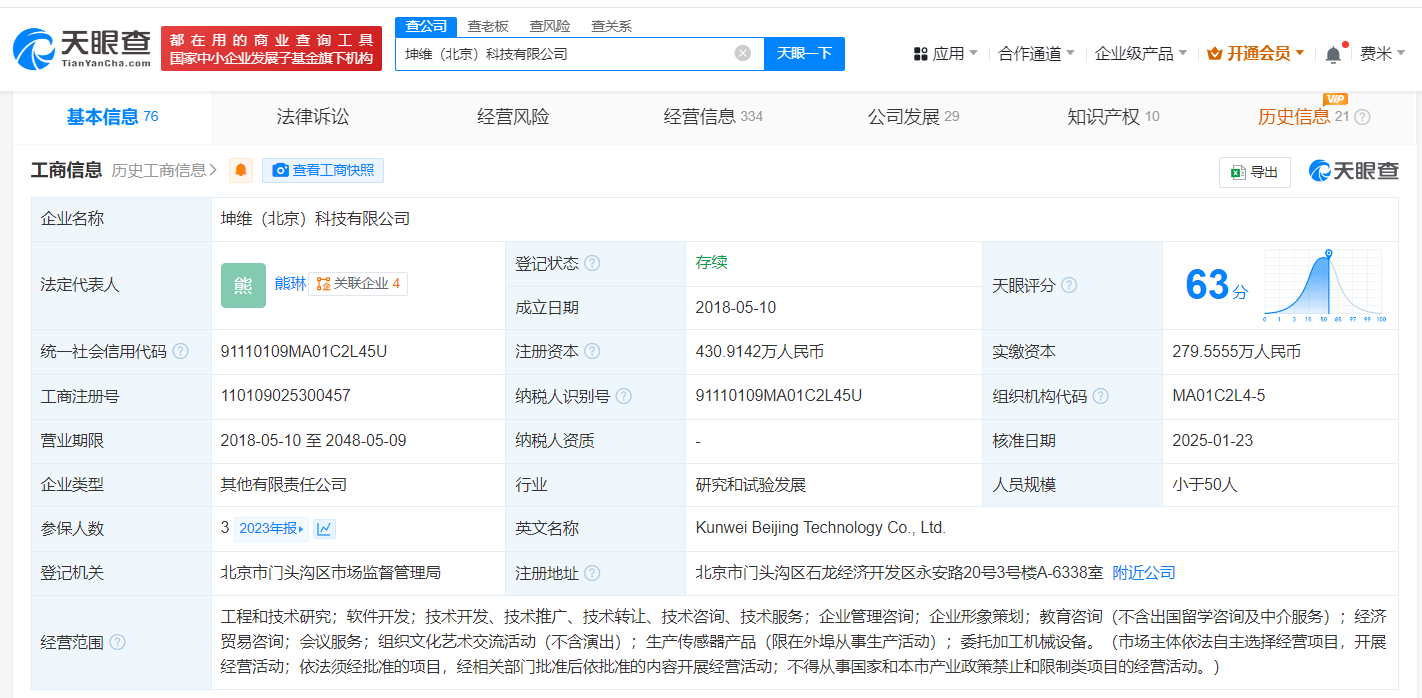
Task: Open the 附近公司 link near the address
Action: (x=1146, y=572)
